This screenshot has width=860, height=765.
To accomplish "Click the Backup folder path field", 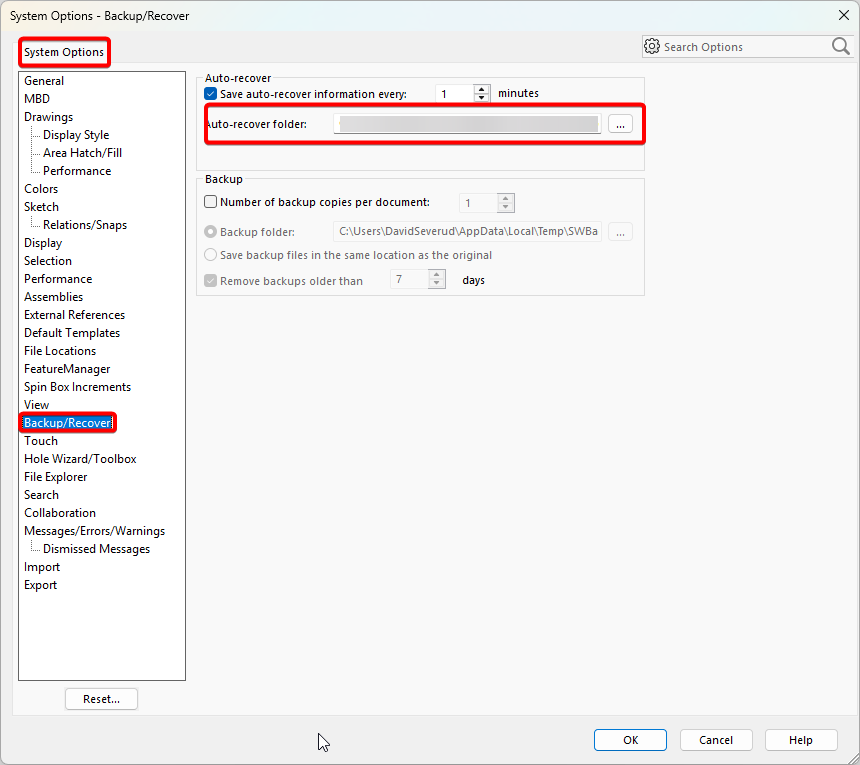I will pos(467,231).
